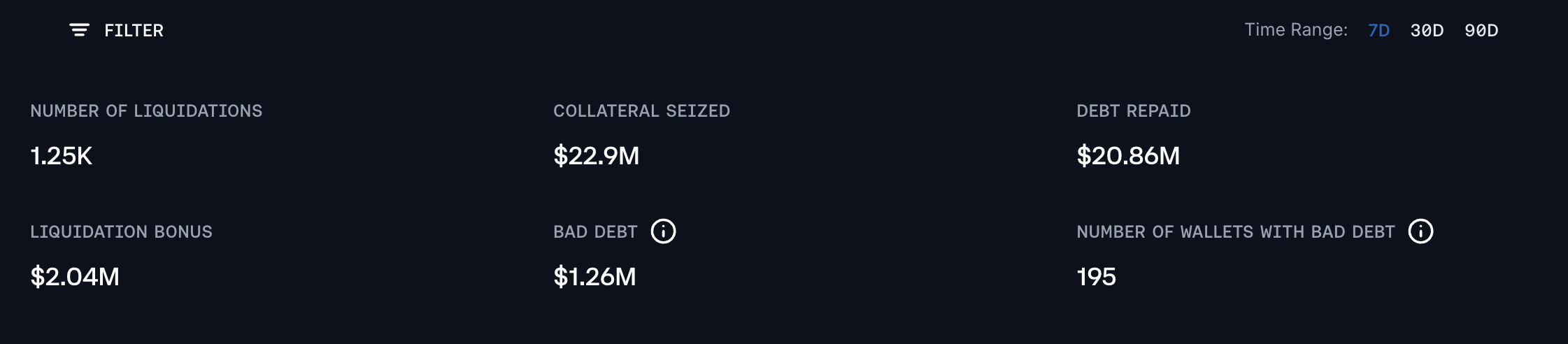Viewport: 1568px width, 344px height.
Task: Show info for Number of Wallets with Bad Debt
Action: pos(1420,231)
